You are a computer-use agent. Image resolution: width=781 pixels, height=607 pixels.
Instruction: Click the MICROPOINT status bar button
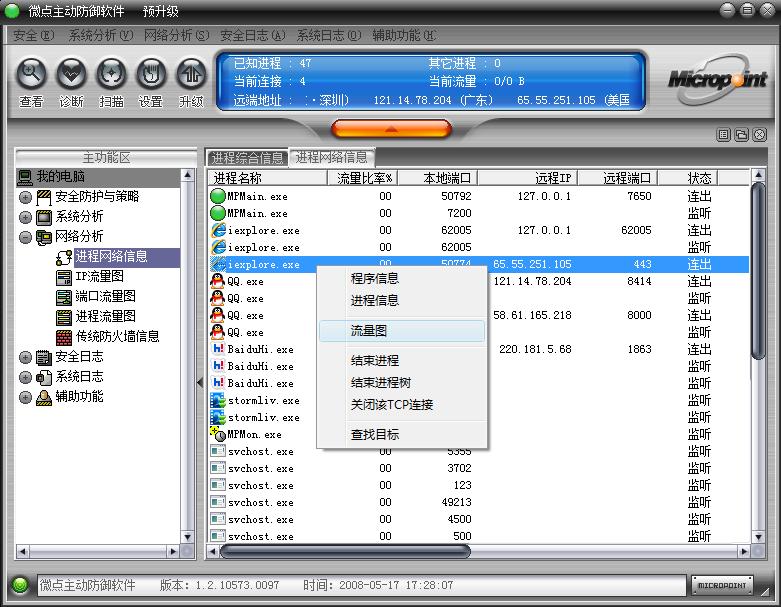pyautogui.click(x=722, y=585)
